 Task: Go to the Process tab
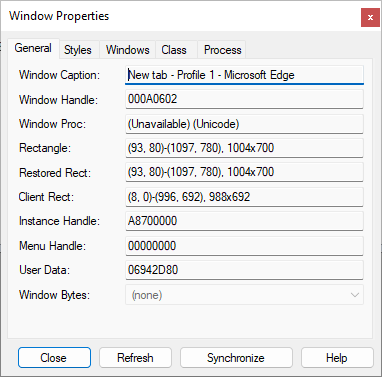(x=222, y=50)
